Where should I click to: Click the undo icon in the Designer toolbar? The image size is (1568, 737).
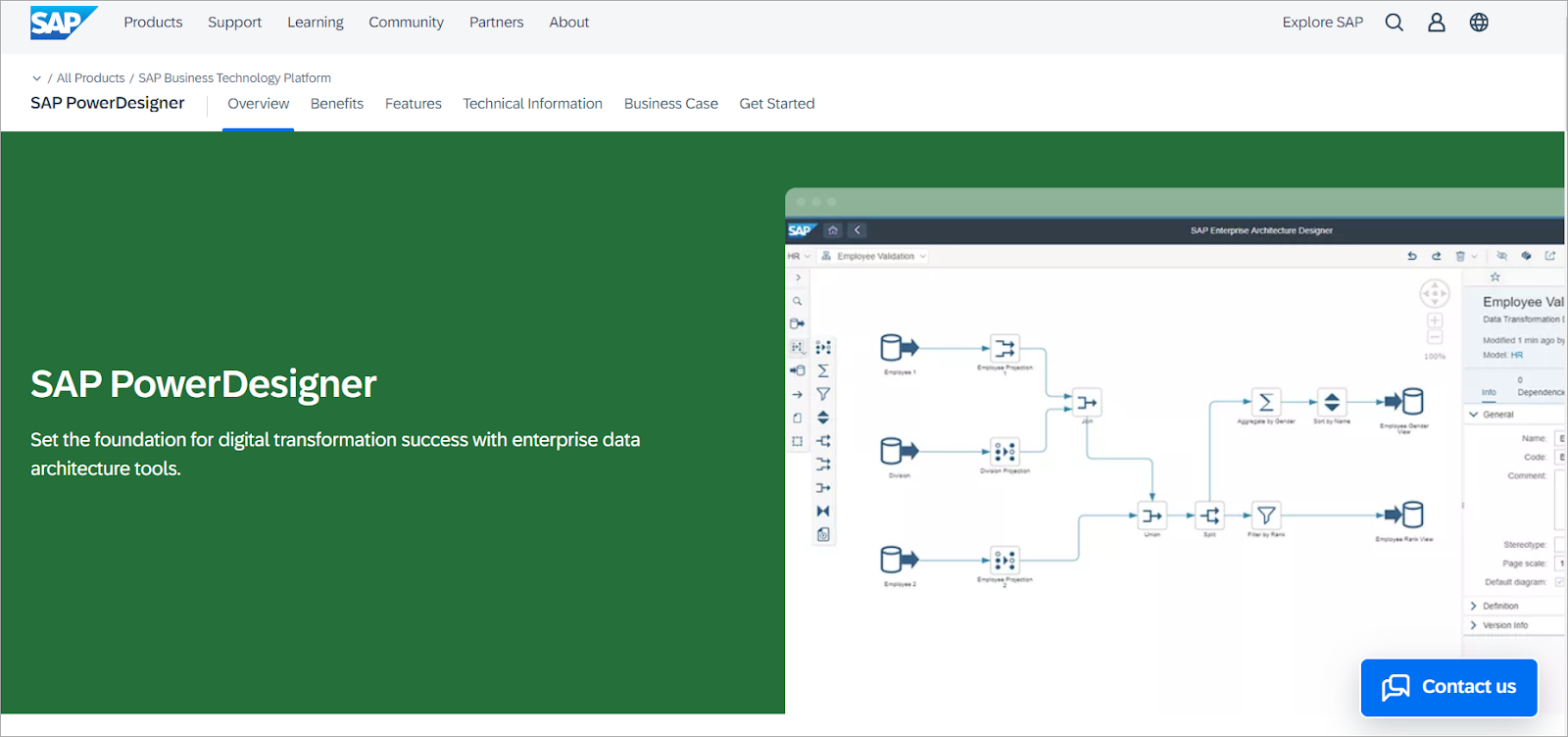pos(1412,256)
